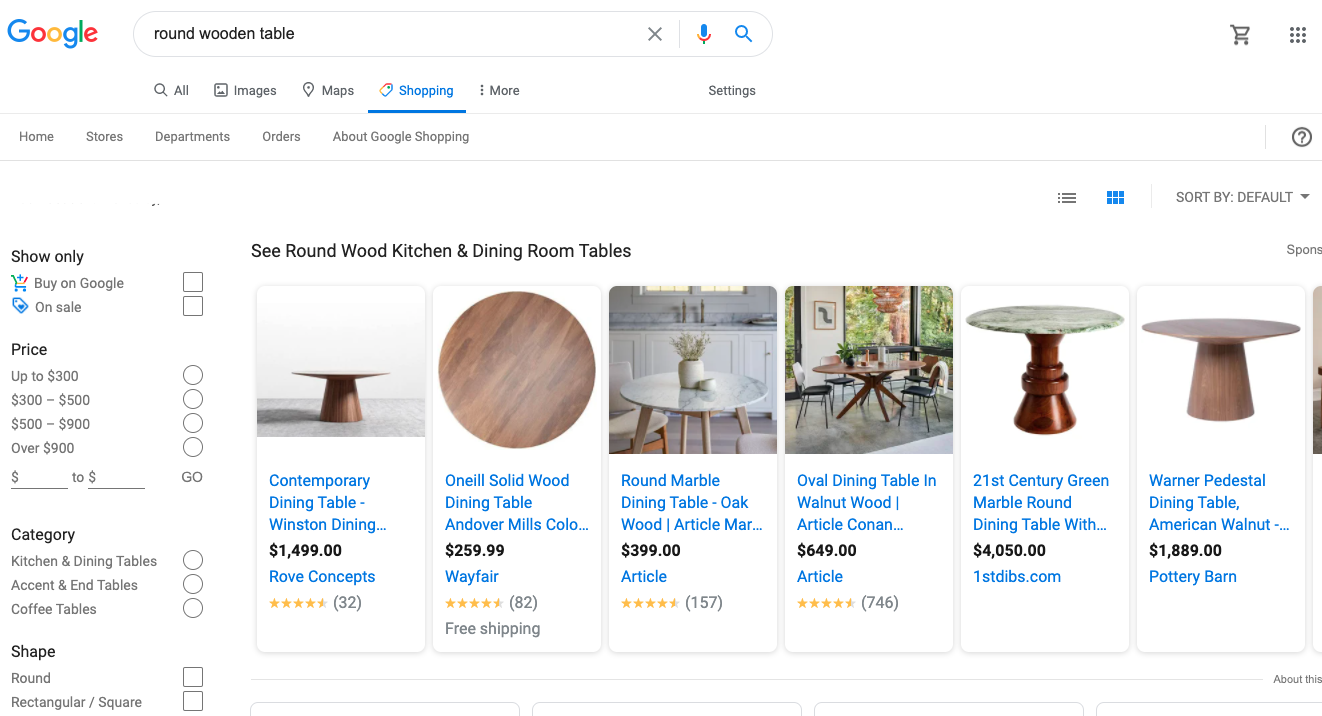Click the $1,499.00 price text

click(305, 550)
